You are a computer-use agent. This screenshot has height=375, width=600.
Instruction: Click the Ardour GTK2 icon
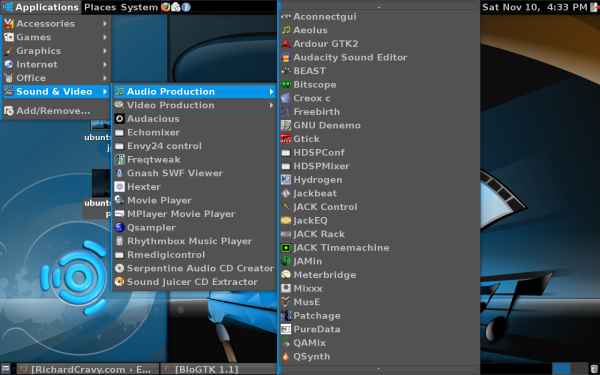coord(286,44)
